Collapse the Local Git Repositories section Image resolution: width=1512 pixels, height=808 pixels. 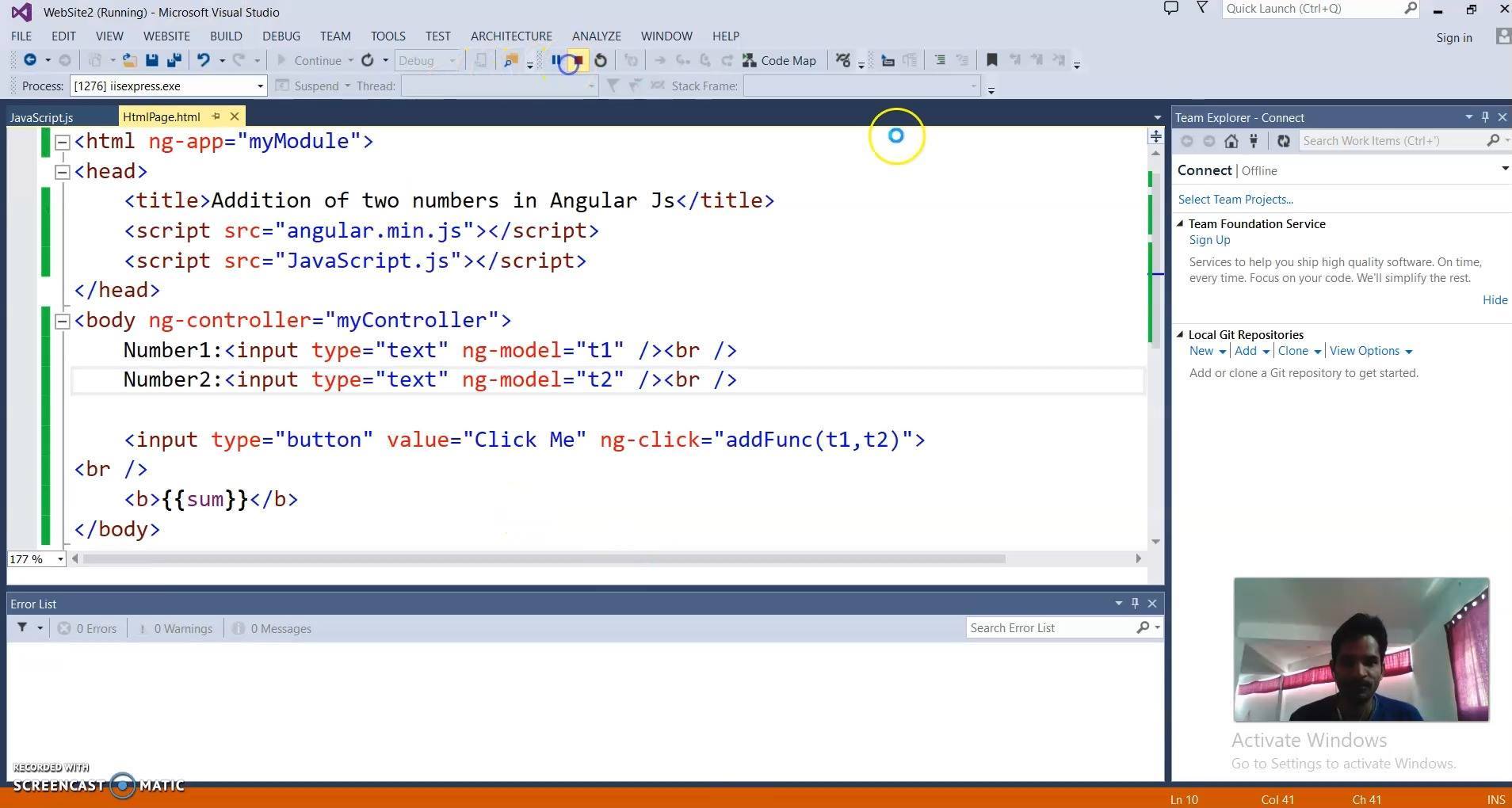pos(1180,335)
